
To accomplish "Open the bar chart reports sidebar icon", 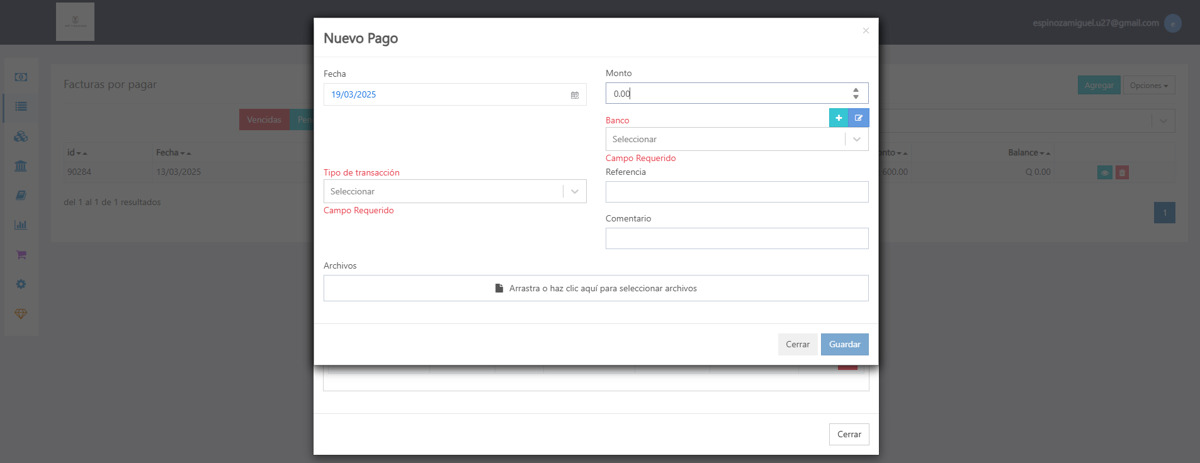I will click(20, 225).
